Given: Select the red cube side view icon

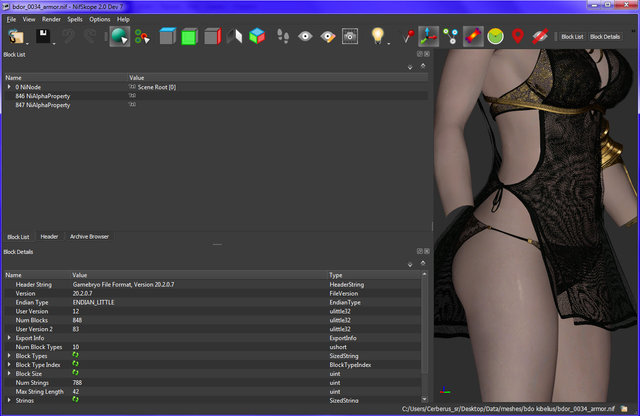Looking at the screenshot, I should pos(211,36).
